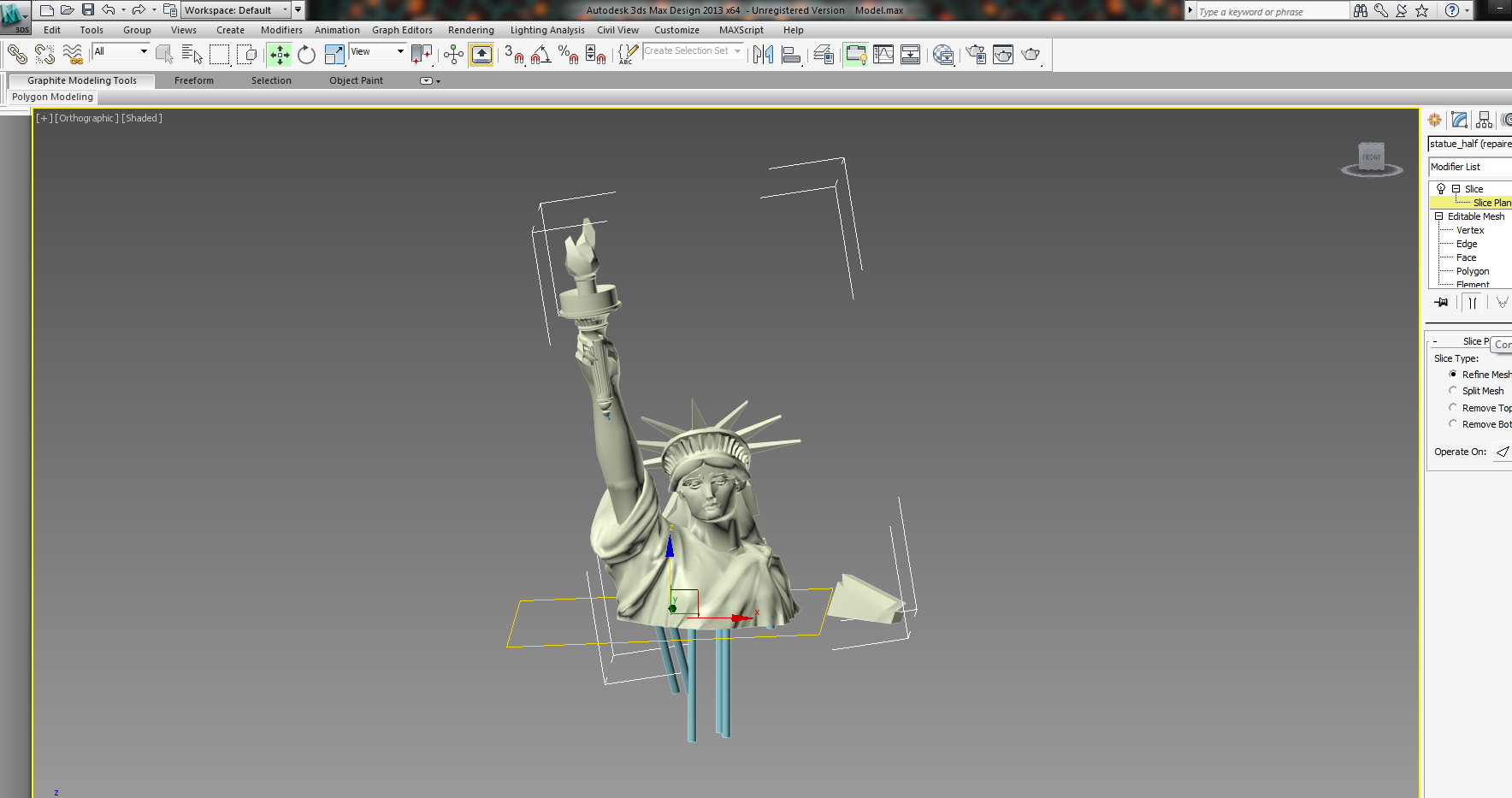Activate the Select and Move tool

pos(278,54)
